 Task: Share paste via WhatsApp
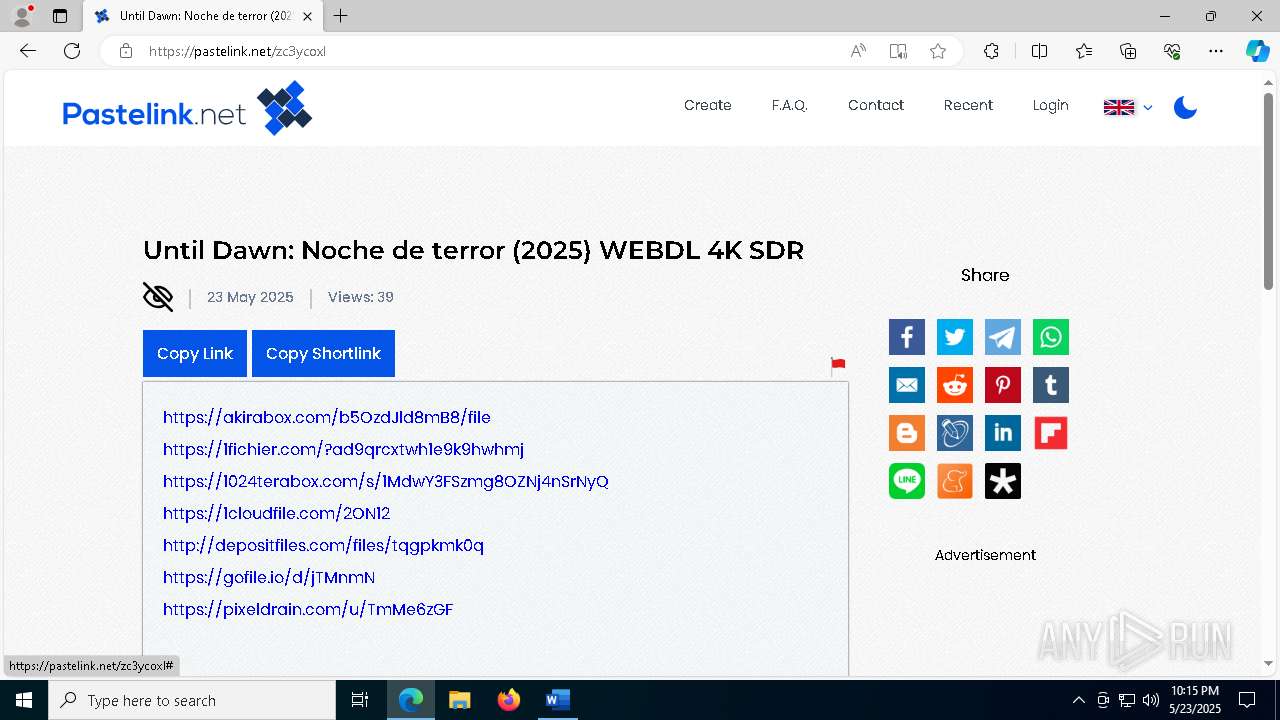tap(1051, 337)
